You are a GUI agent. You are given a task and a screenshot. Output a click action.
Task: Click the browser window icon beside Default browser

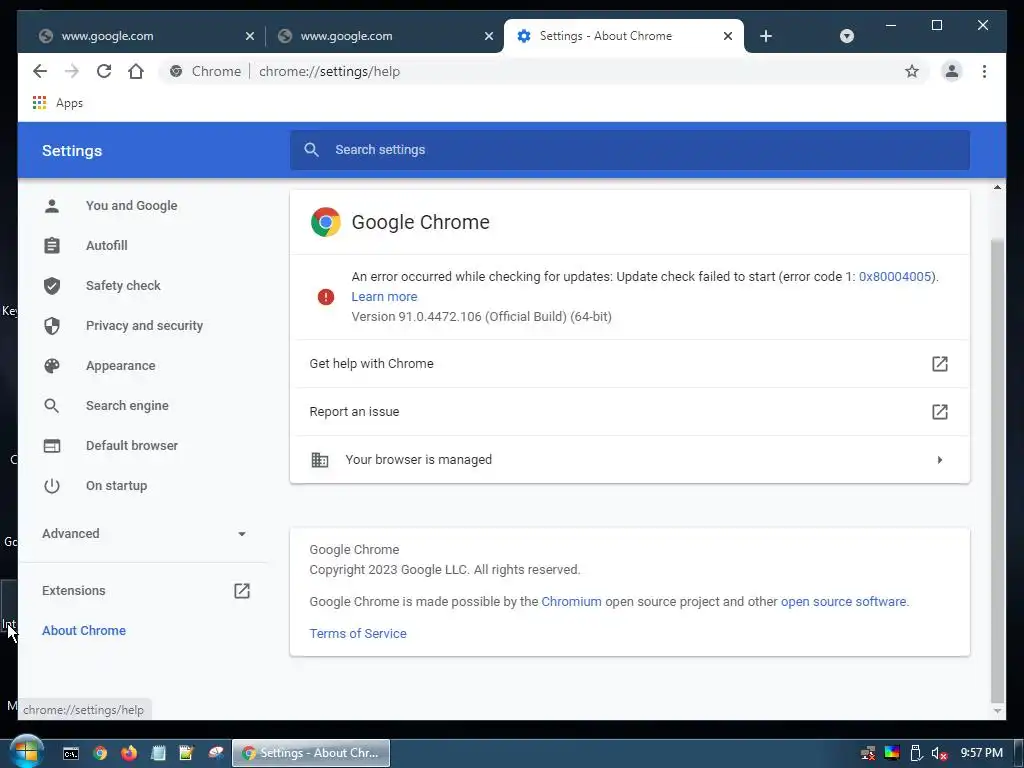click(52, 445)
